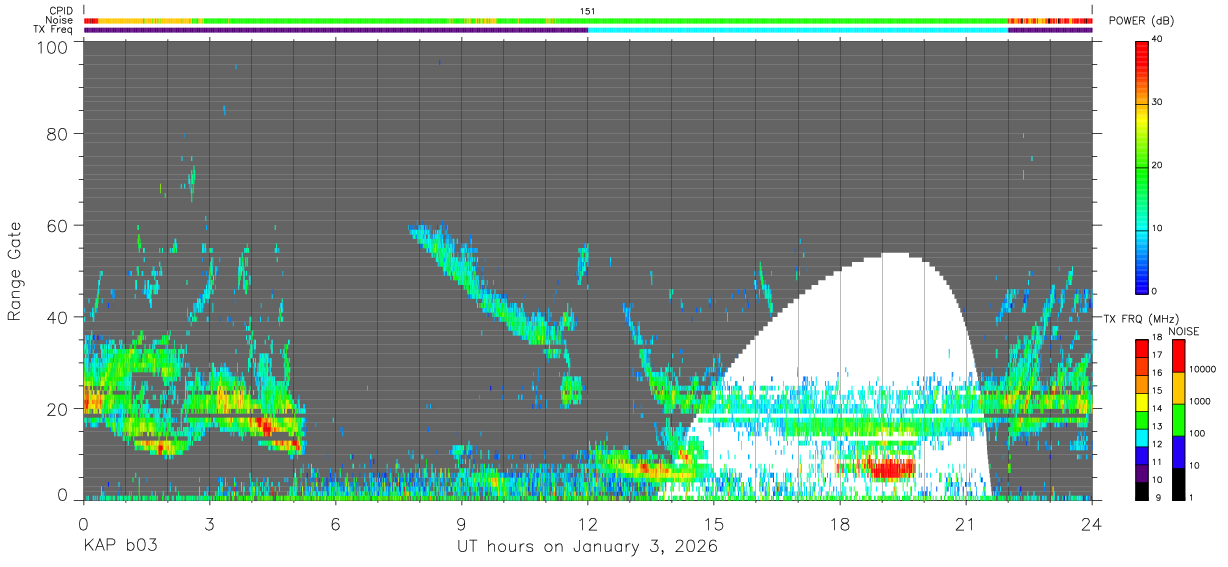Click the CPID label at top left
Viewport: 1228px width, 567px height.
pyautogui.click(x=62, y=11)
